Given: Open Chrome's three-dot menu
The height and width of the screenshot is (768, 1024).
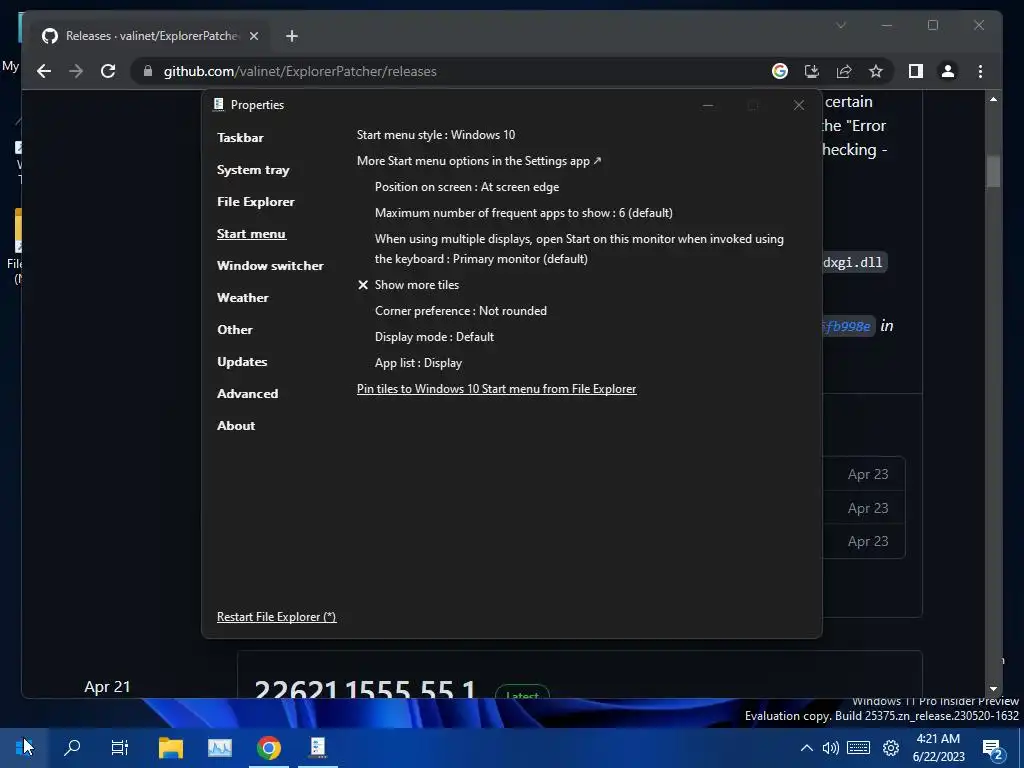Looking at the screenshot, I should pos(980,71).
